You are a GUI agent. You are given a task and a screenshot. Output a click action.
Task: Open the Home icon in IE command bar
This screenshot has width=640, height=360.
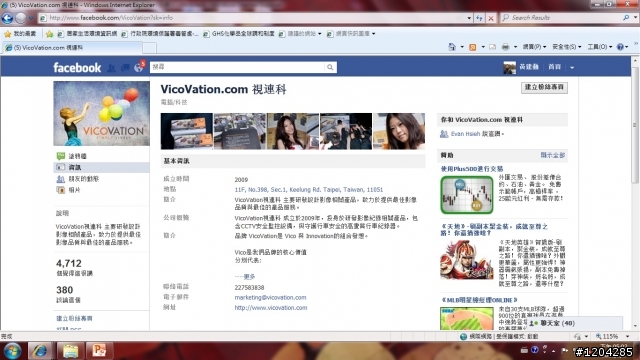tap(452, 47)
